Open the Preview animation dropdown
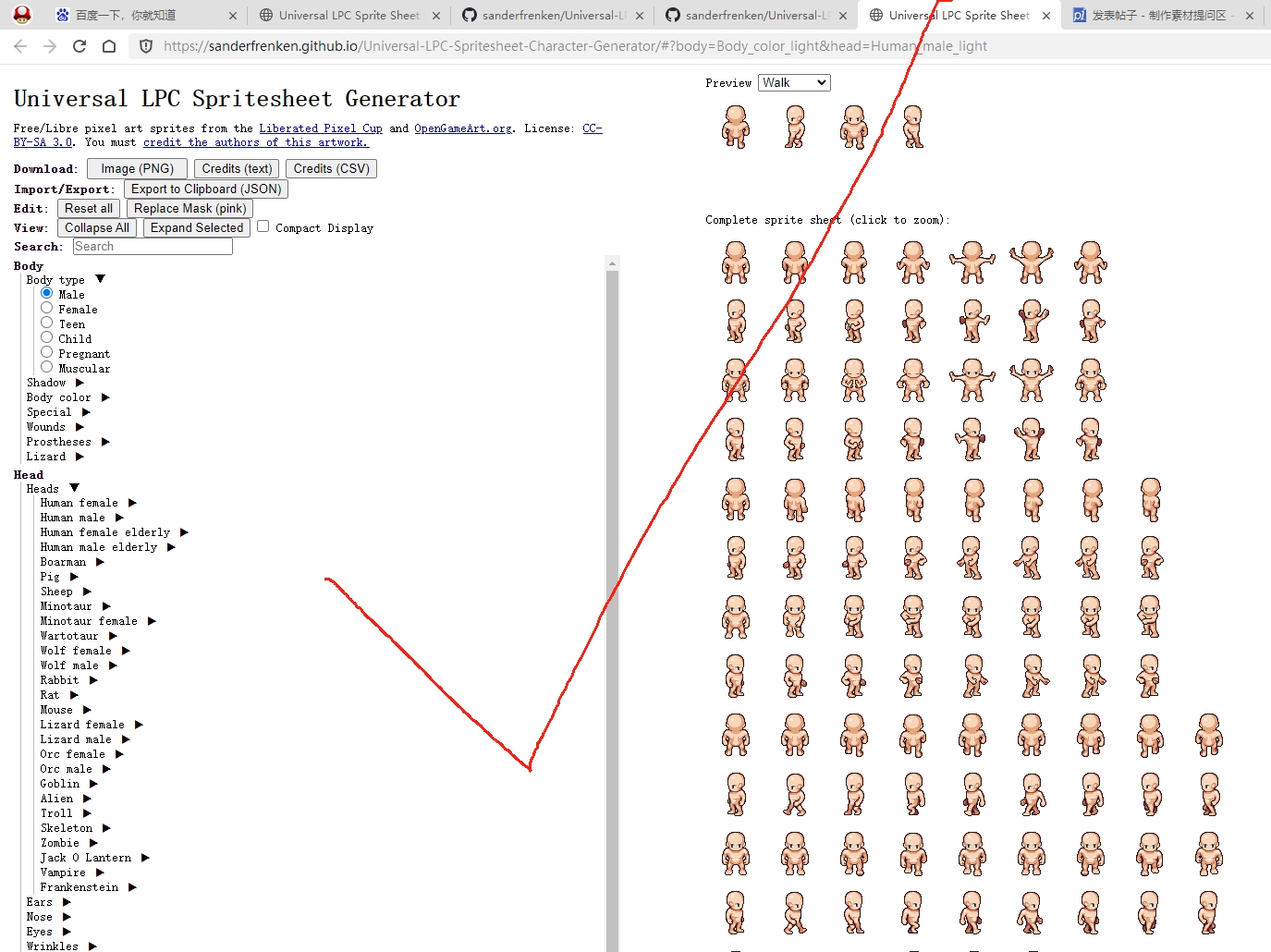Image resolution: width=1271 pixels, height=952 pixels. pos(794,83)
